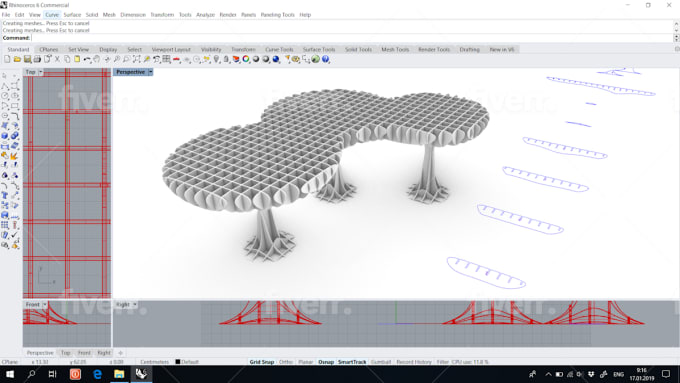Click the black layer color swatch
Screen dimensions: 680x383
point(177,362)
